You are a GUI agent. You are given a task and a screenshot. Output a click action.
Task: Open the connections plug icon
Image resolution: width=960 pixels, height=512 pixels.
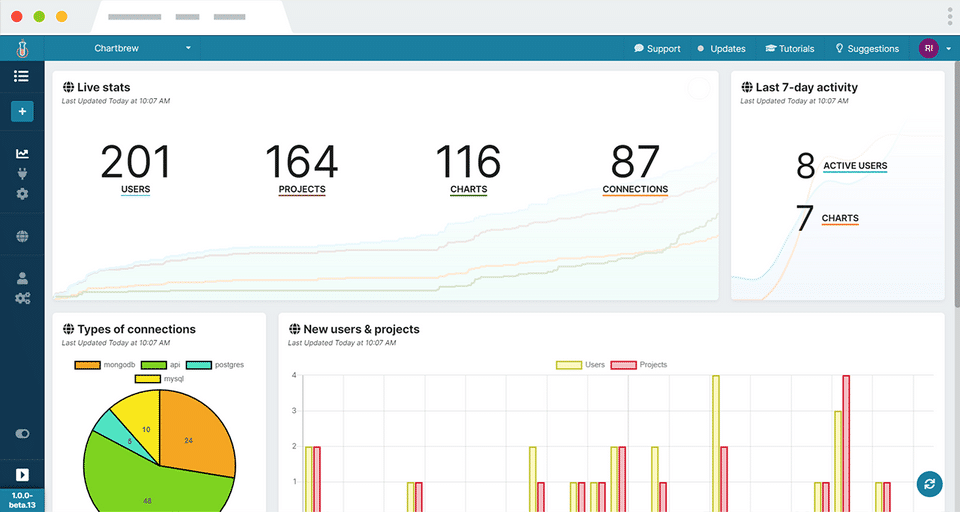pyautogui.click(x=22, y=174)
